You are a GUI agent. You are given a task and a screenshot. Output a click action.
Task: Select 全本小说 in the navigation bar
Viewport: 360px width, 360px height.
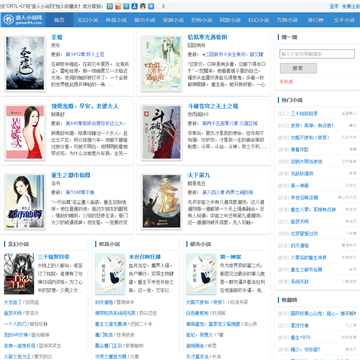[344, 20]
